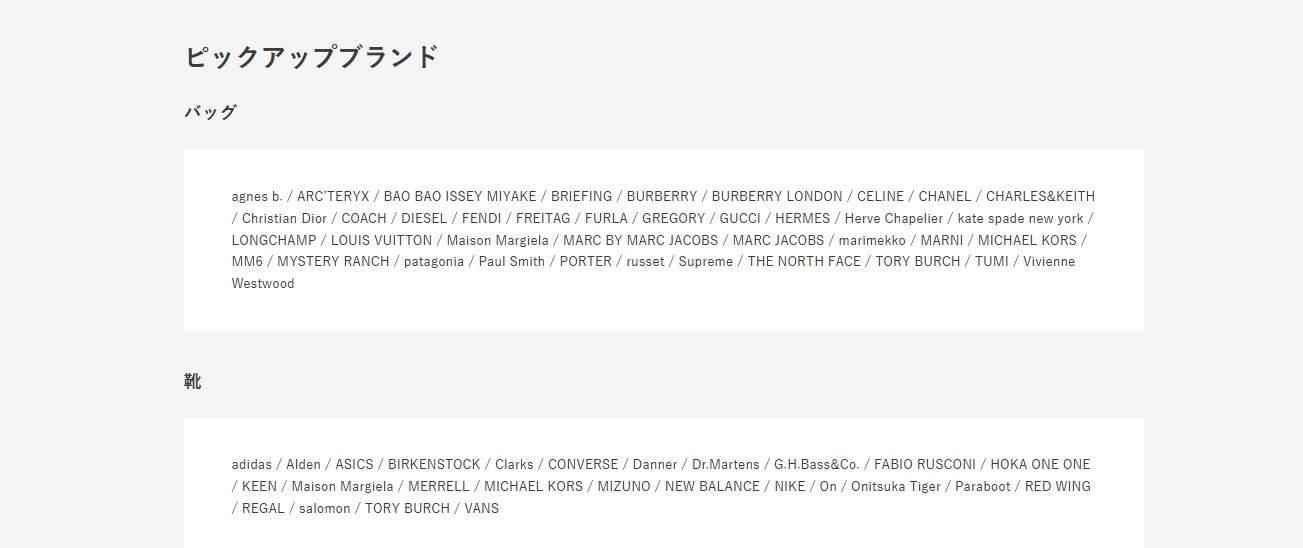Select the CHANEL bag brand
1303x548 pixels.
tap(945, 197)
